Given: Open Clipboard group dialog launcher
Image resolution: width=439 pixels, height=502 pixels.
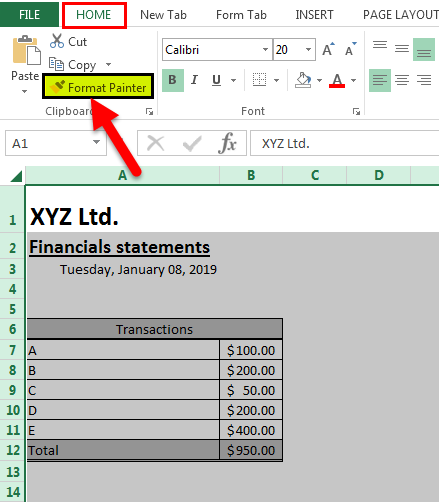Looking at the screenshot, I should point(150,112).
